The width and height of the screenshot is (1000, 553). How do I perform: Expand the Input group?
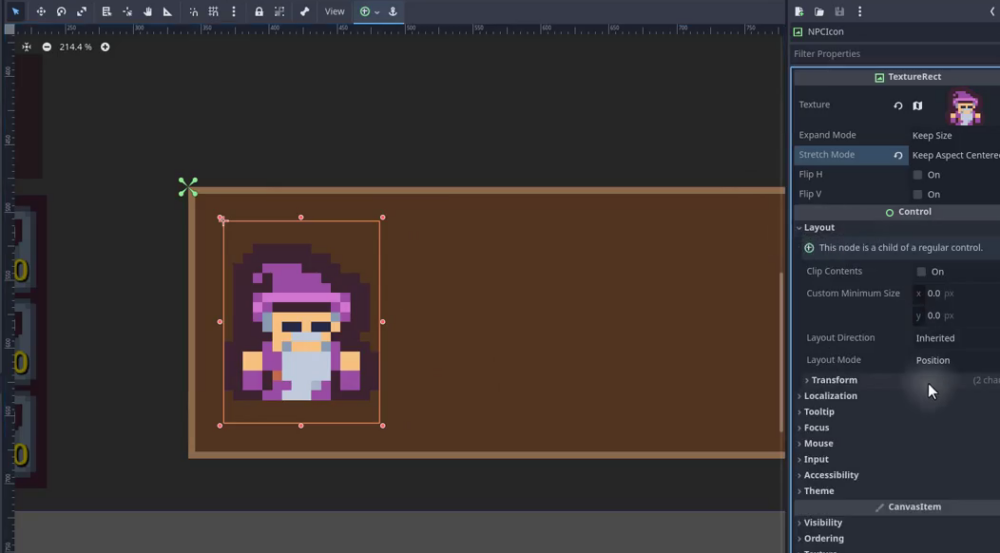coord(816,459)
